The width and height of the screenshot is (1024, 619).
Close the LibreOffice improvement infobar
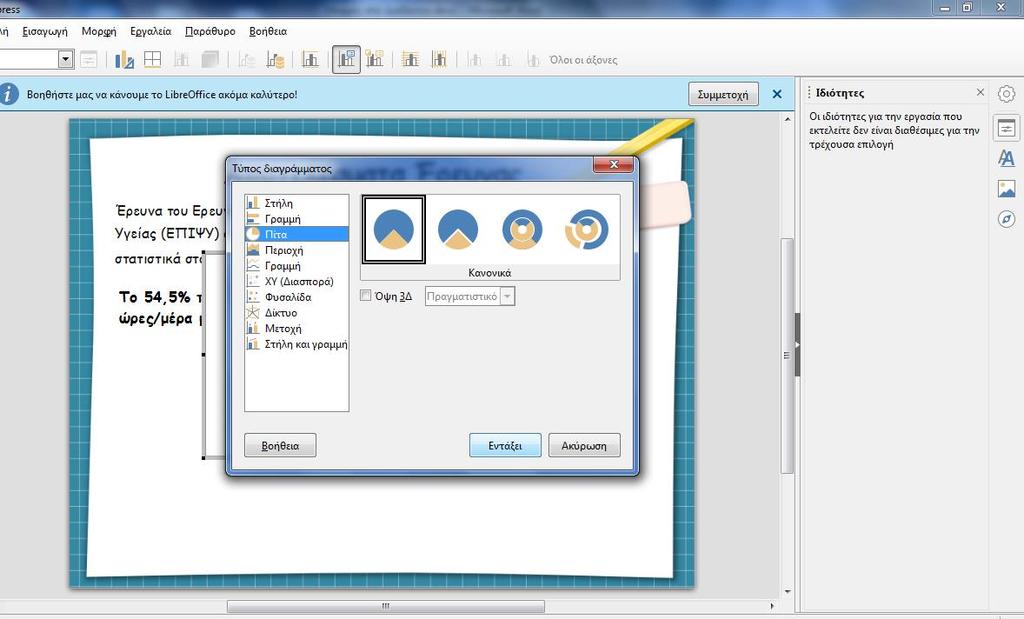[x=777, y=94]
